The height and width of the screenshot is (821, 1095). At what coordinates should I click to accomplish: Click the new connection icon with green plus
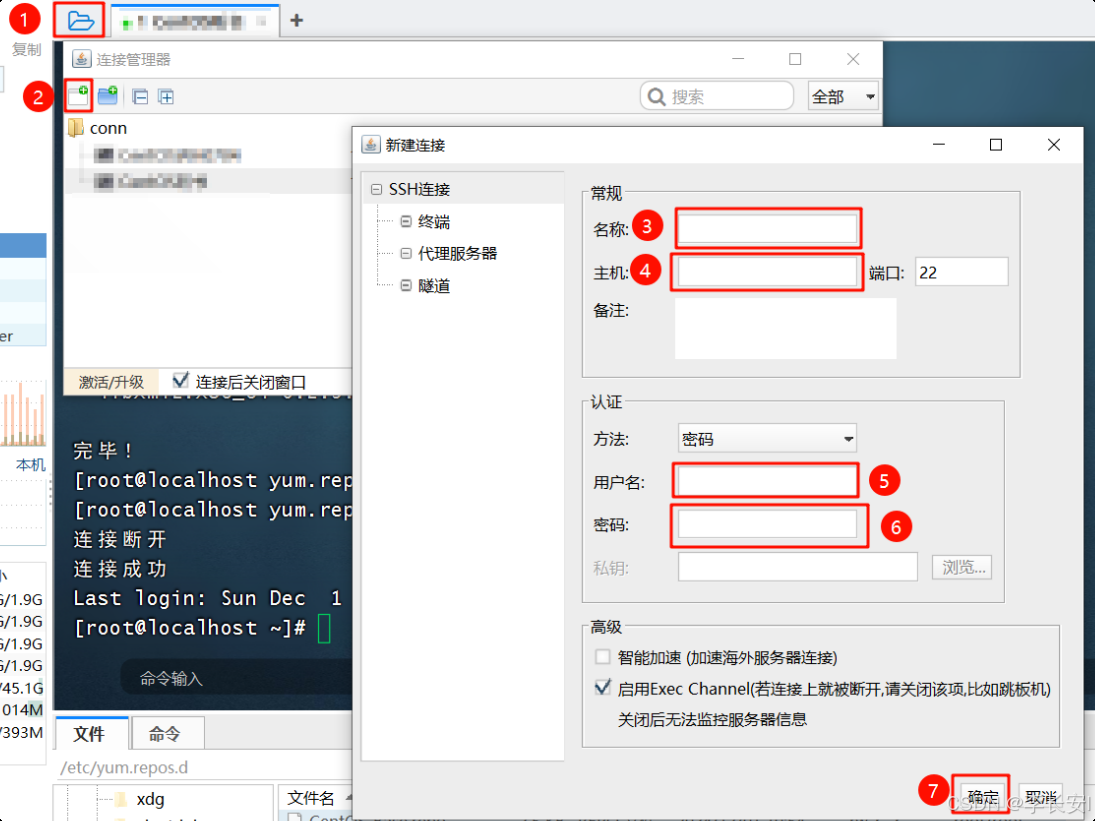78,95
